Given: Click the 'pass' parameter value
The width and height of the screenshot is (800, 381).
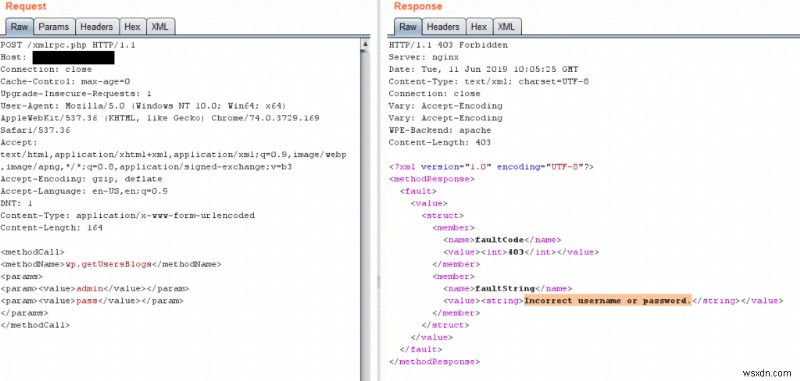Looking at the screenshot, I should 87,301.
